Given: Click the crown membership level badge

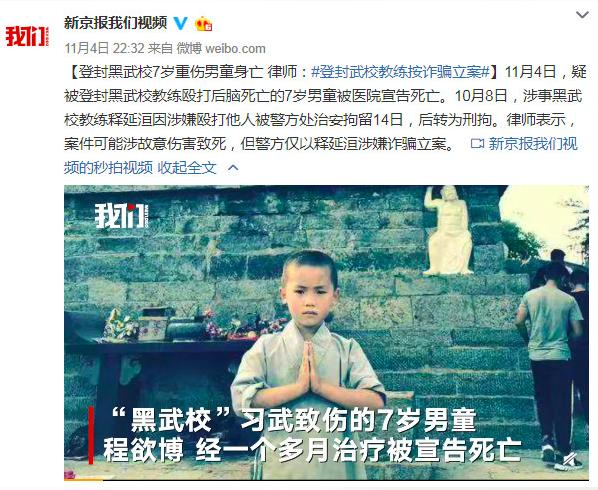Looking at the screenshot, I should [204, 24].
